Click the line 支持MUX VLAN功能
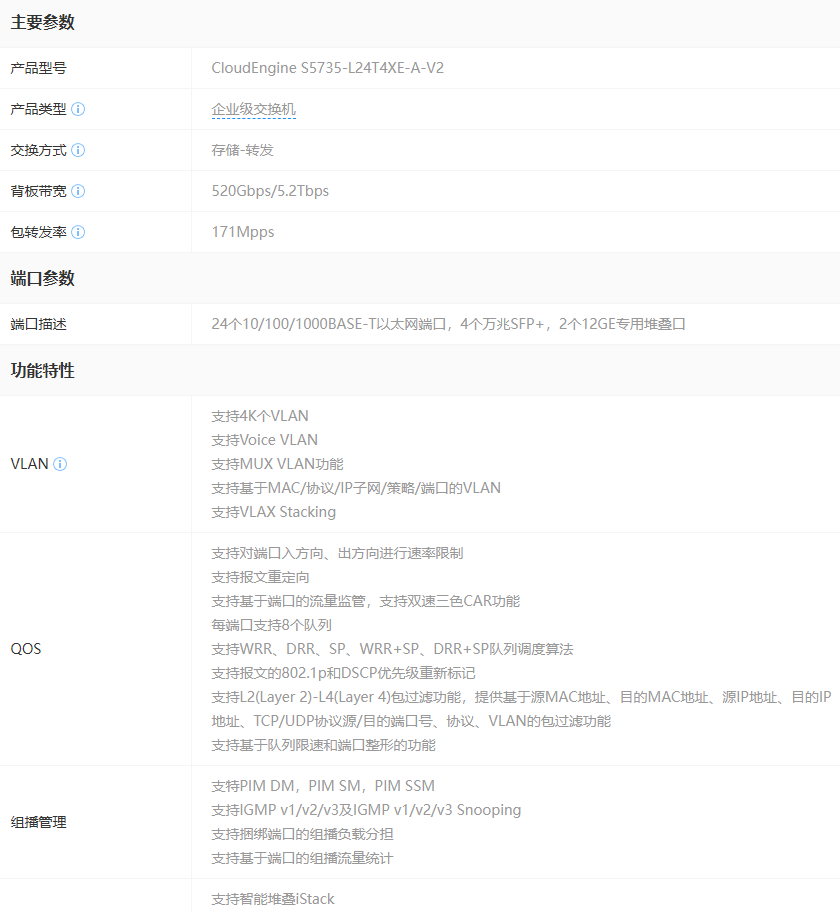This screenshot has width=840, height=912. [277, 464]
